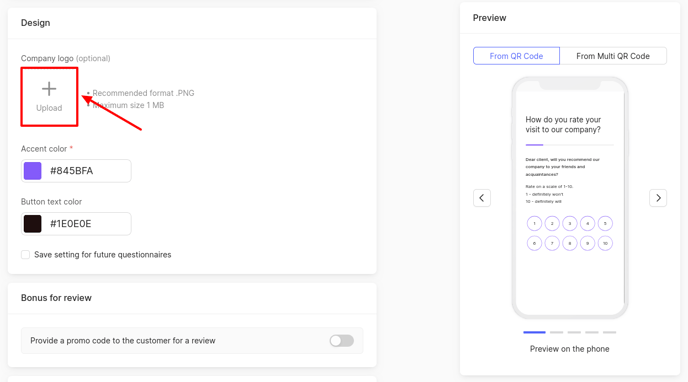The height and width of the screenshot is (382, 688).
Task: Select rating circle 5 in phone preview
Action: pyautogui.click(x=605, y=223)
